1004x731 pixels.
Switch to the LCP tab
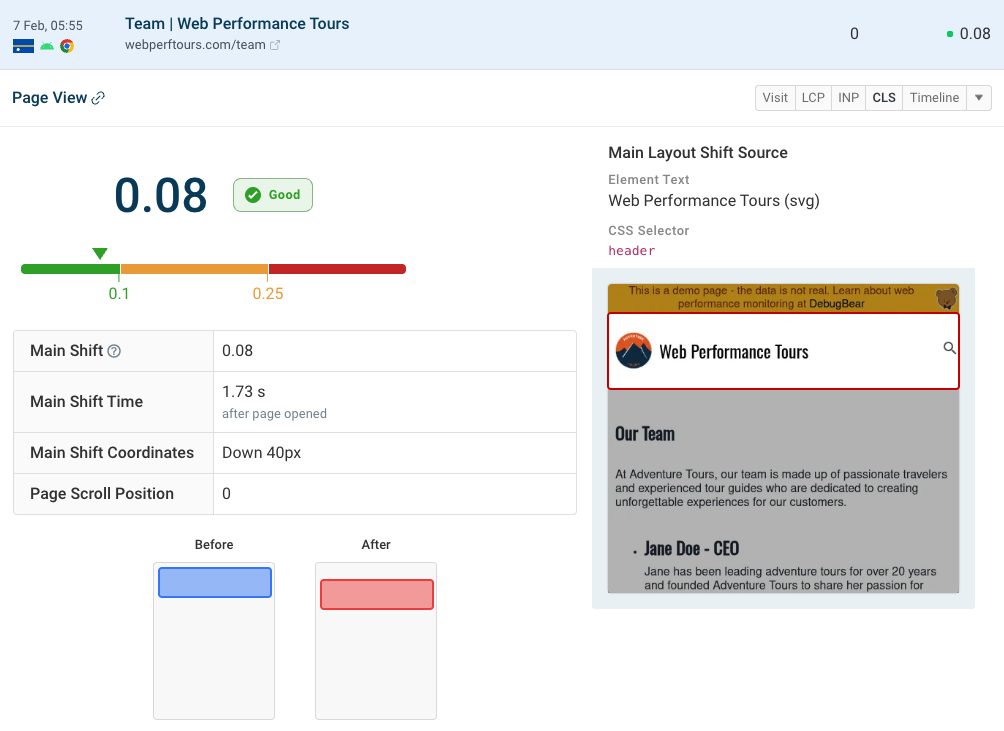pos(813,98)
